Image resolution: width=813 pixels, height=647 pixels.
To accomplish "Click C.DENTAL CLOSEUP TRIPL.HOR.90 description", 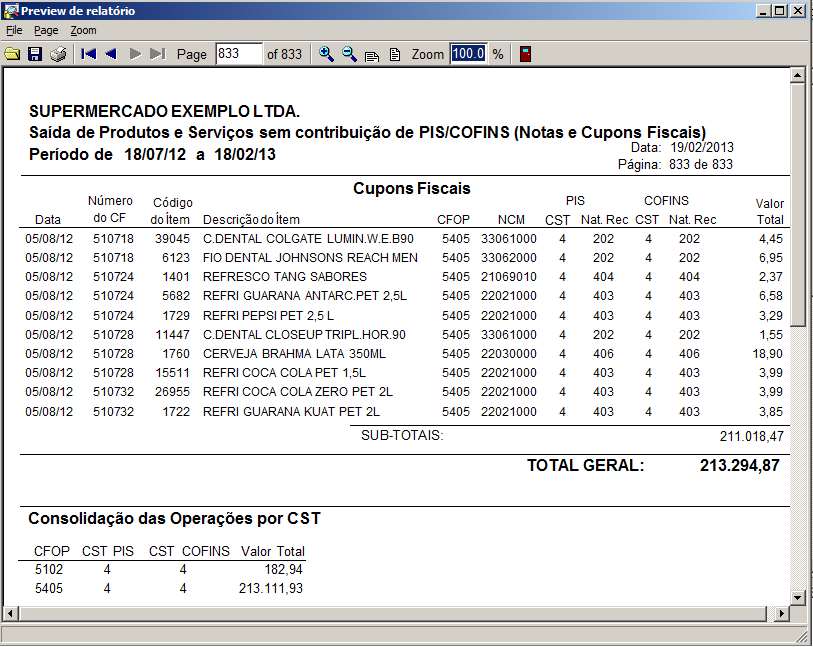I will (x=304, y=335).
